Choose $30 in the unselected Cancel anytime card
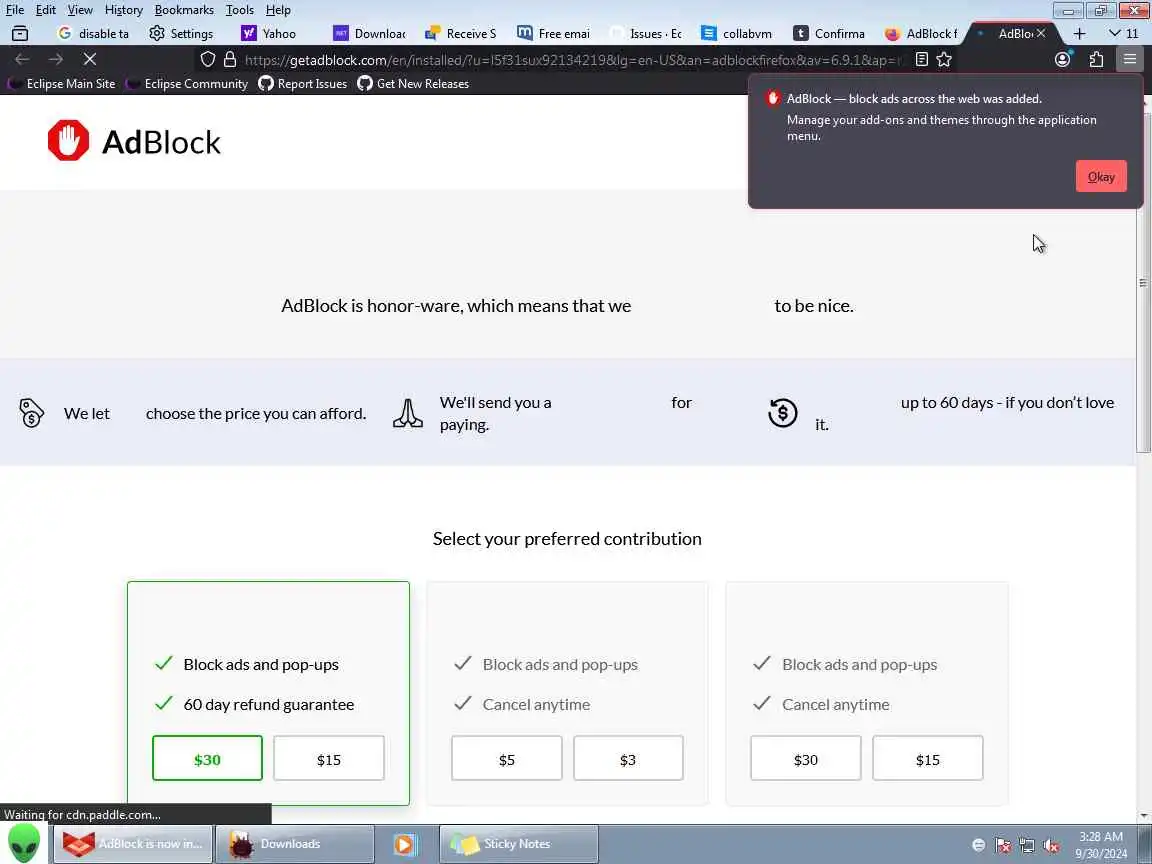This screenshot has height=864, width=1152. pyautogui.click(x=805, y=758)
